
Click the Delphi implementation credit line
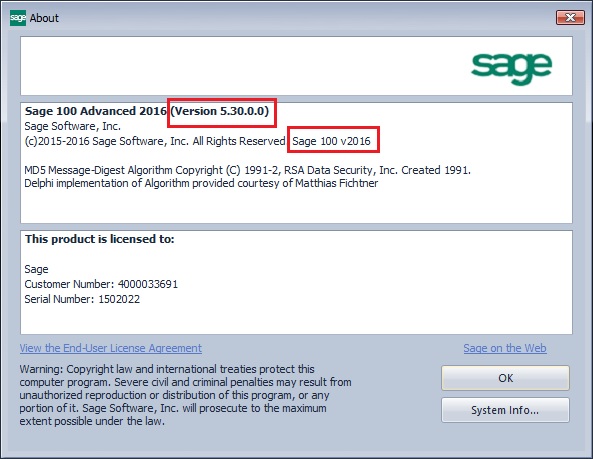click(201, 183)
